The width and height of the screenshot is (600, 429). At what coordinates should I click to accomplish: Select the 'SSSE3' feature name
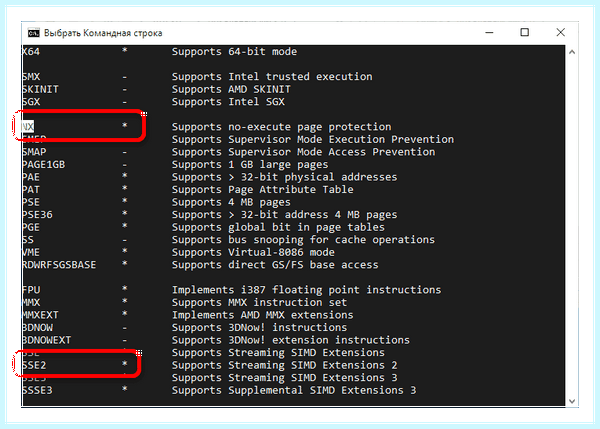(37, 391)
